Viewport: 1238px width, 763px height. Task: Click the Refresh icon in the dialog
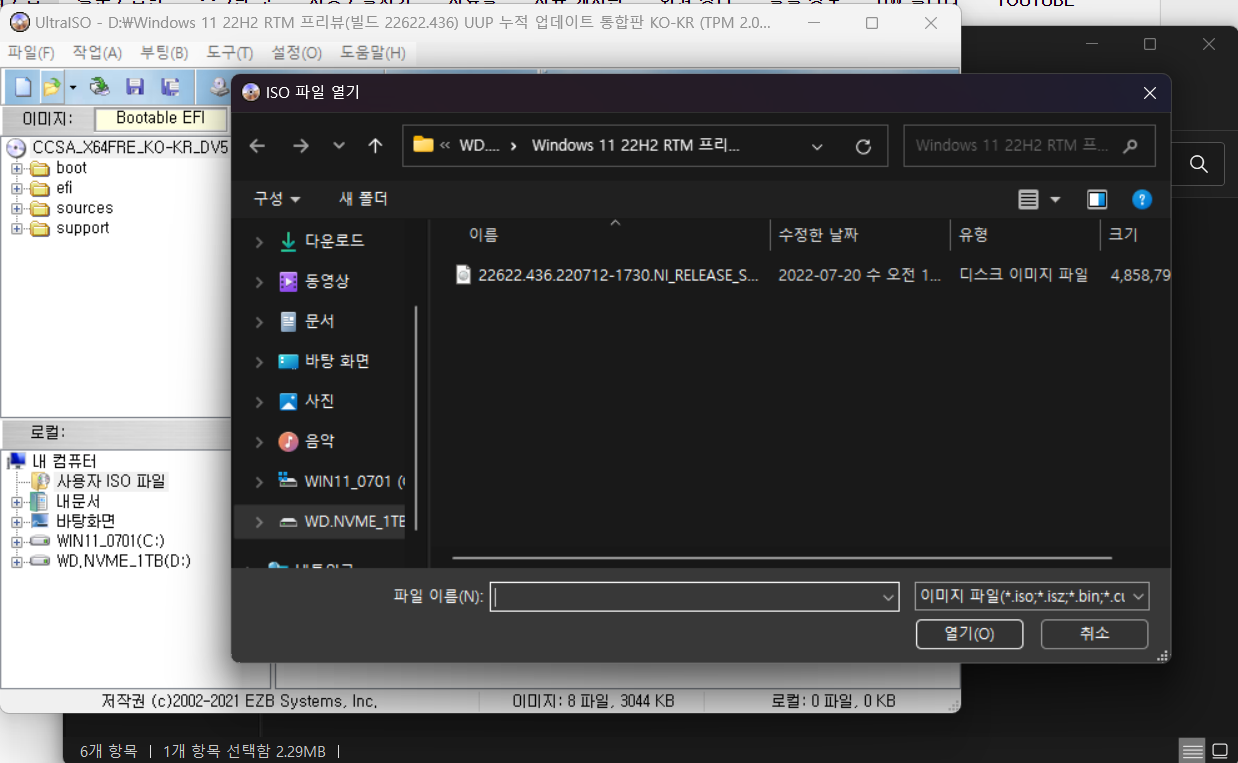coord(864,146)
